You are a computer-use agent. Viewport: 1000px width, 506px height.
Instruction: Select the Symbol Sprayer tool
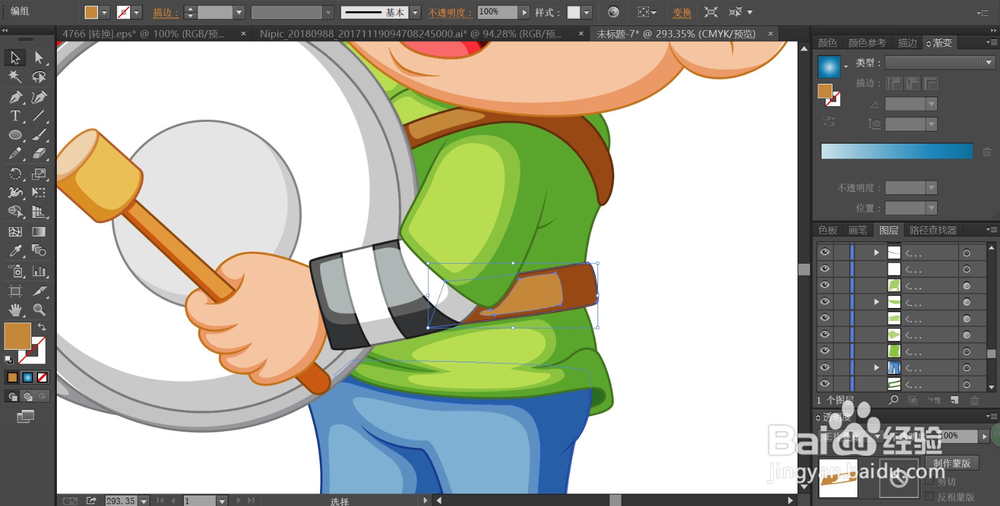coord(15,271)
